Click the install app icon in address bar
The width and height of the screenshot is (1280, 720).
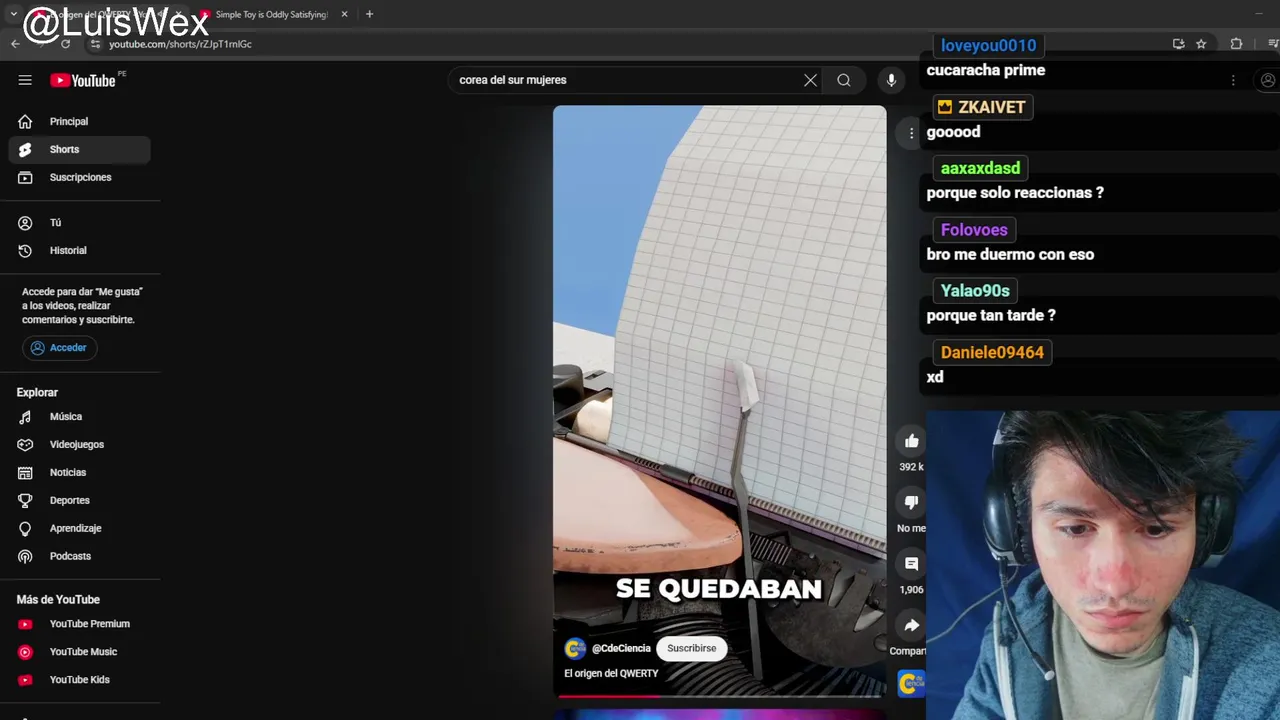coord(1178,44)
